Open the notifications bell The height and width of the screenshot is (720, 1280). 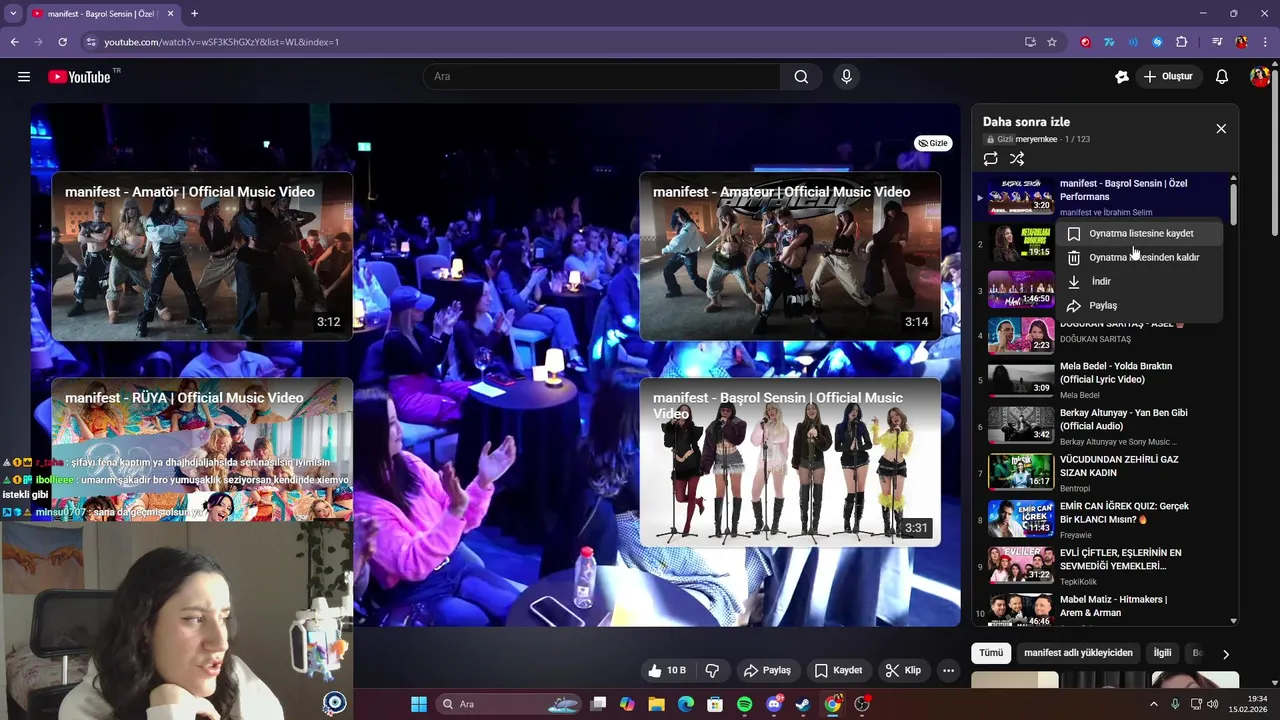[x=1221, y=77]
